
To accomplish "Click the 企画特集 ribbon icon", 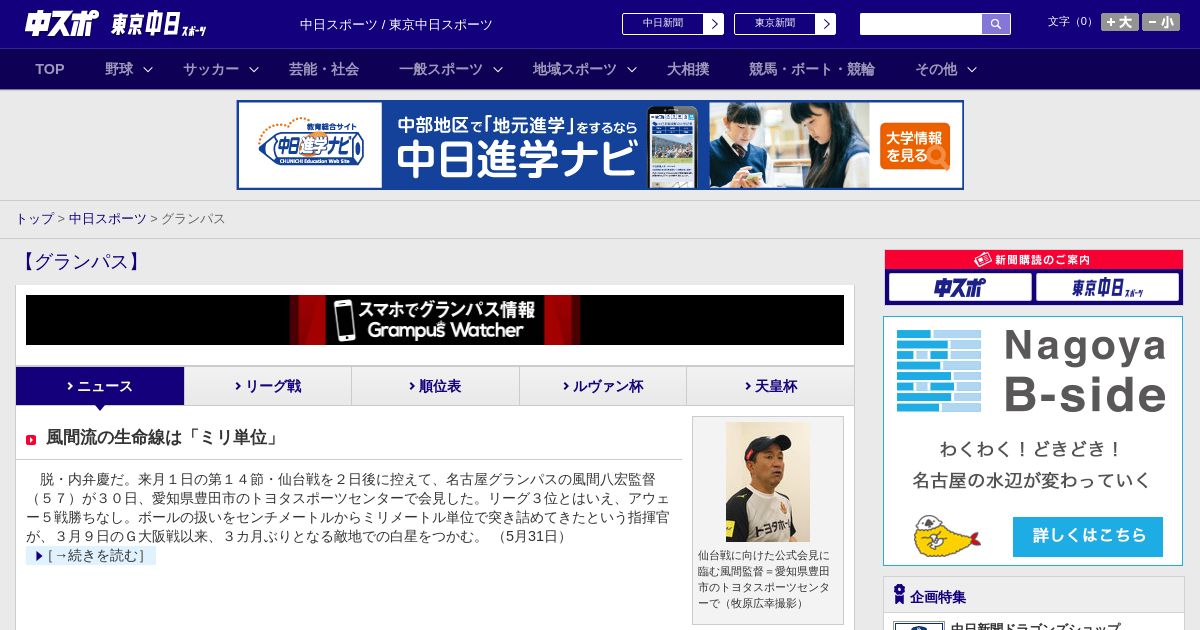I will pyautogui.click(x=899, y=595).
